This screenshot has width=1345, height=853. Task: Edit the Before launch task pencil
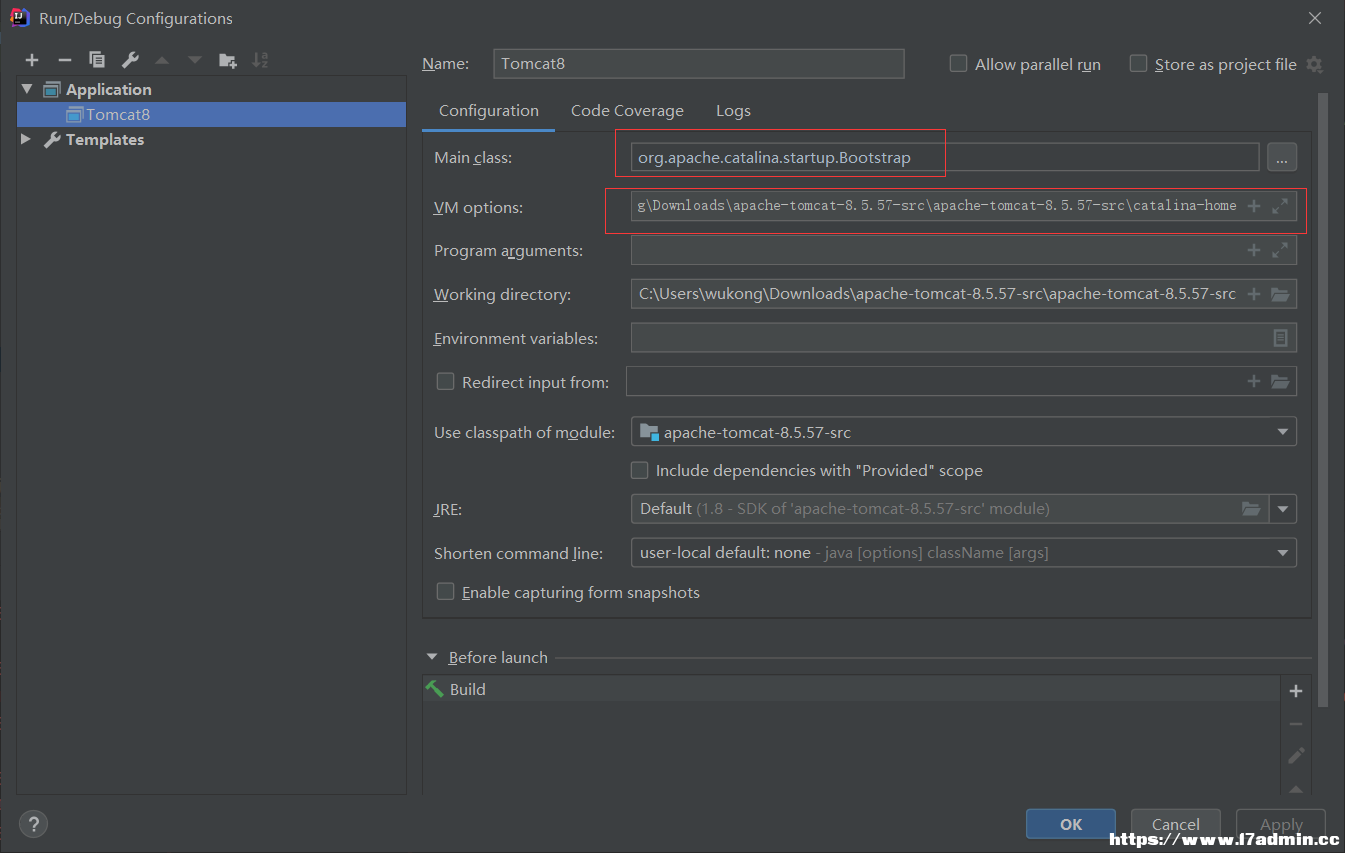pos(1296,756)
